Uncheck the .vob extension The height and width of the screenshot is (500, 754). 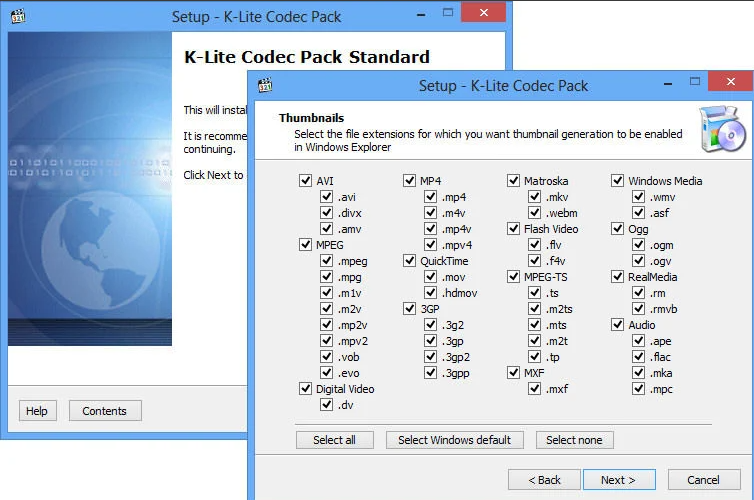click(327, 357)
